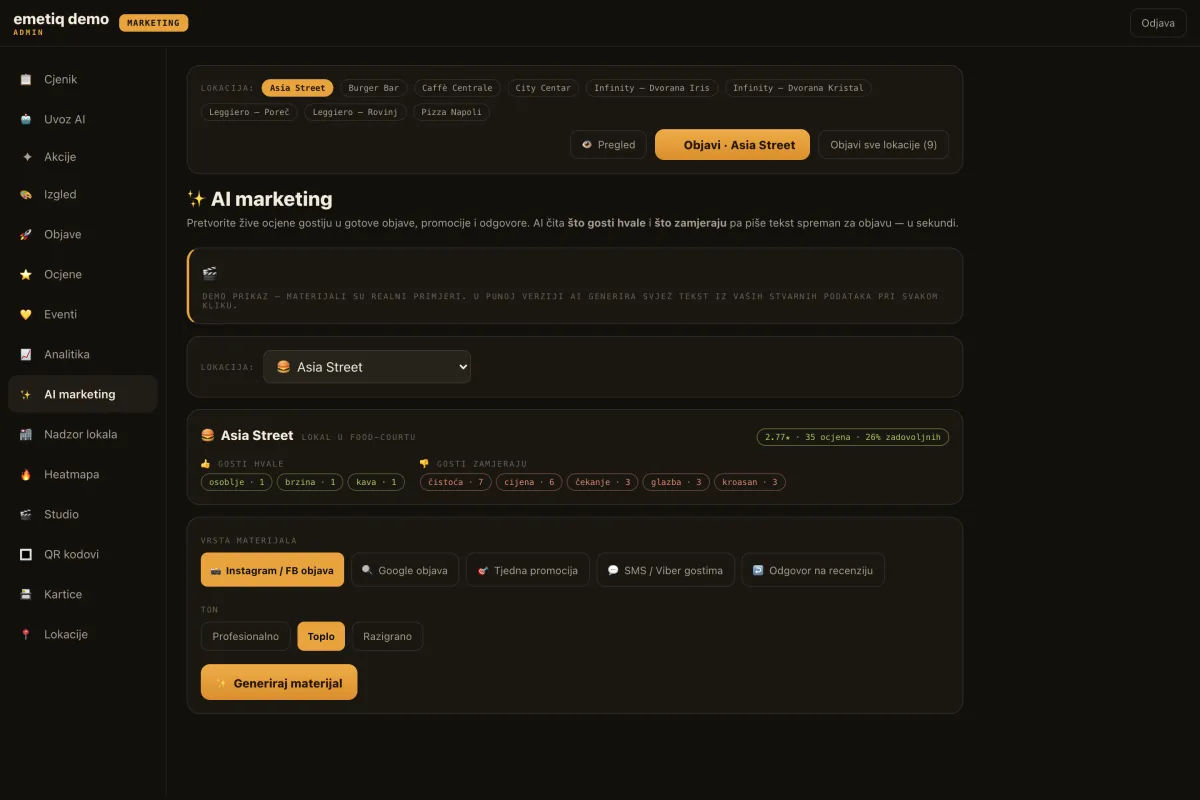The width and height of the screenshot is (1200, 800).
Task: Choose Odgovor na recenziju material type
Action: (813, 570)
